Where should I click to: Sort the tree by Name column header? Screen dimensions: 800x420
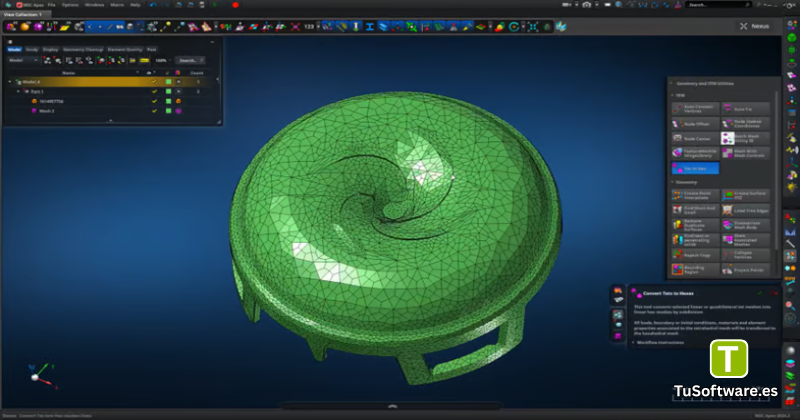(x=69, y=73)
